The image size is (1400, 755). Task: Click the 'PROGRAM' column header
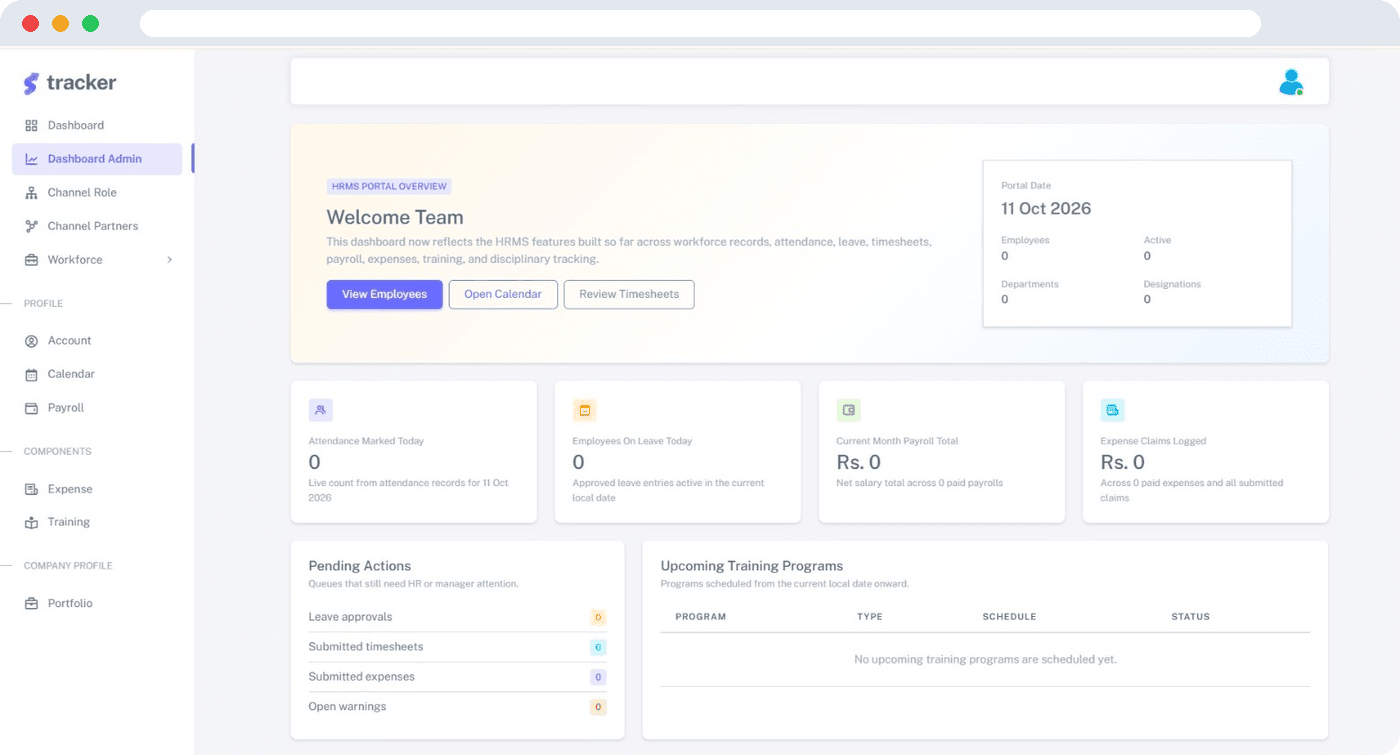pos(701,617)
